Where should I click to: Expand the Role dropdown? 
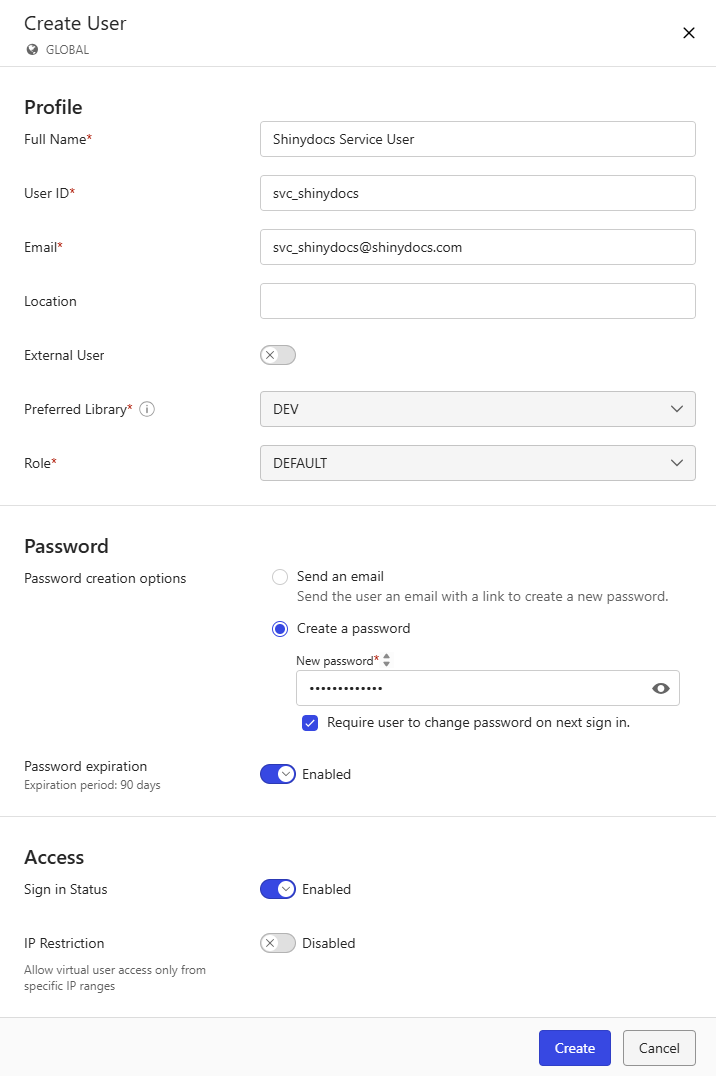[477, 463]
